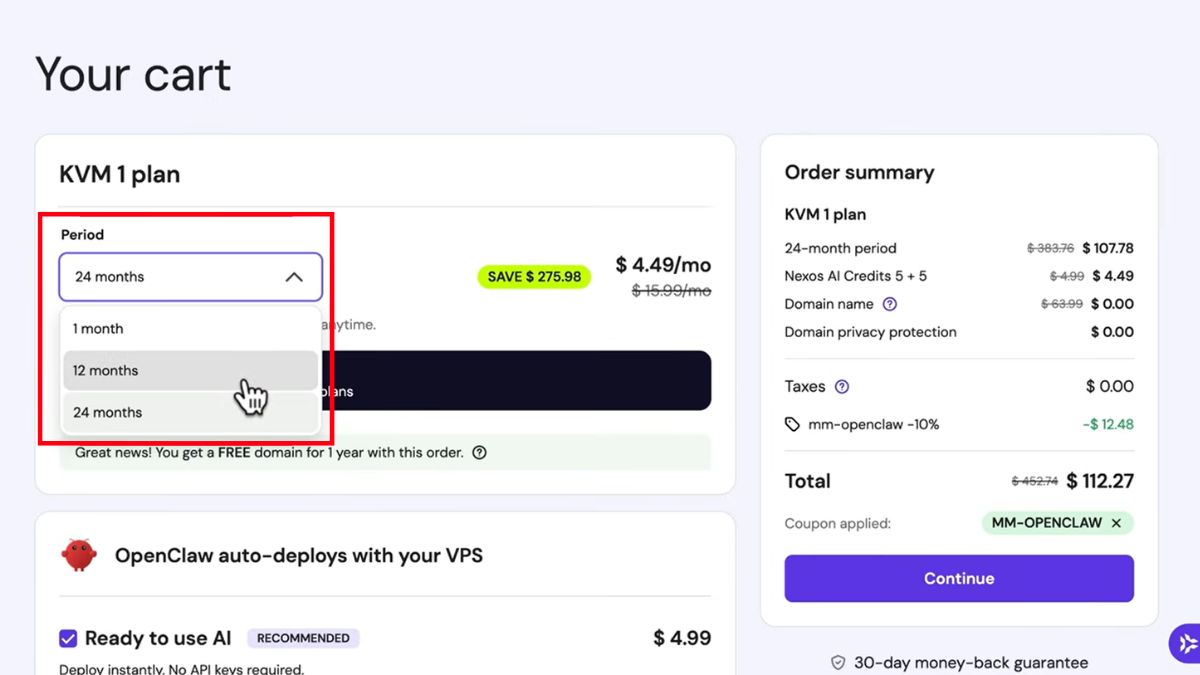The image size is (1200, 675).
Task: Click the OpenClaw crab mascot icon
Action: pos(80,555)
